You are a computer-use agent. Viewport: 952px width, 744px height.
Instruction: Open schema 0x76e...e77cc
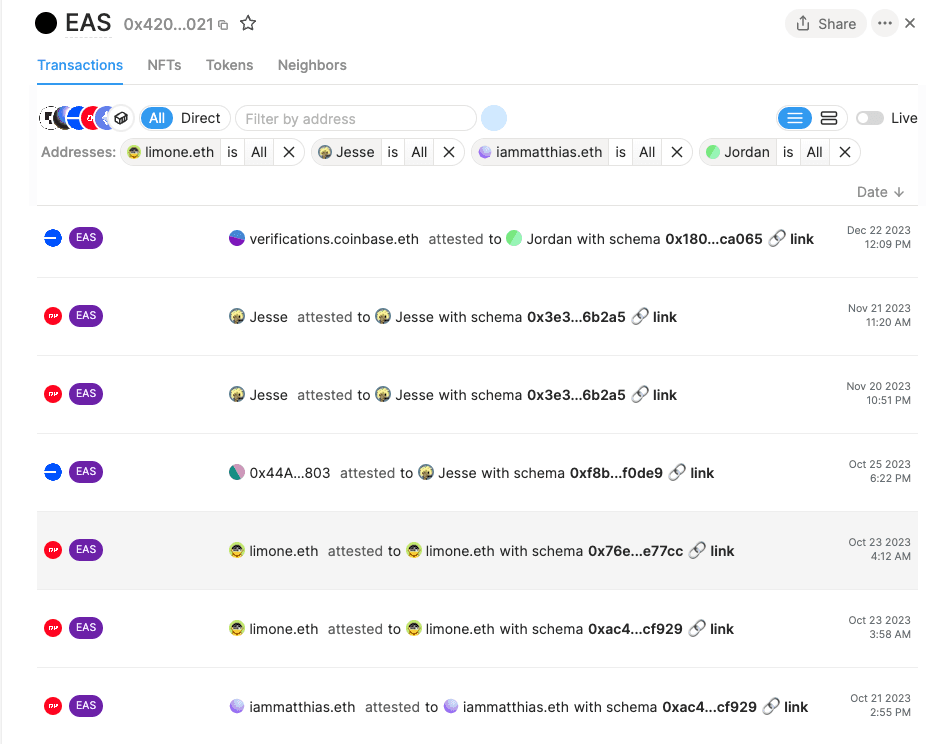pyautogui.click(x=636, y=551)
